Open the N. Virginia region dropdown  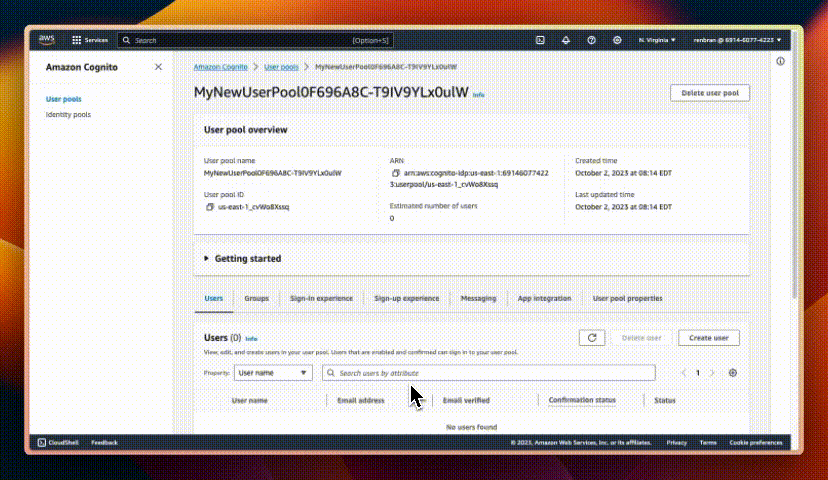coord(657,40)
